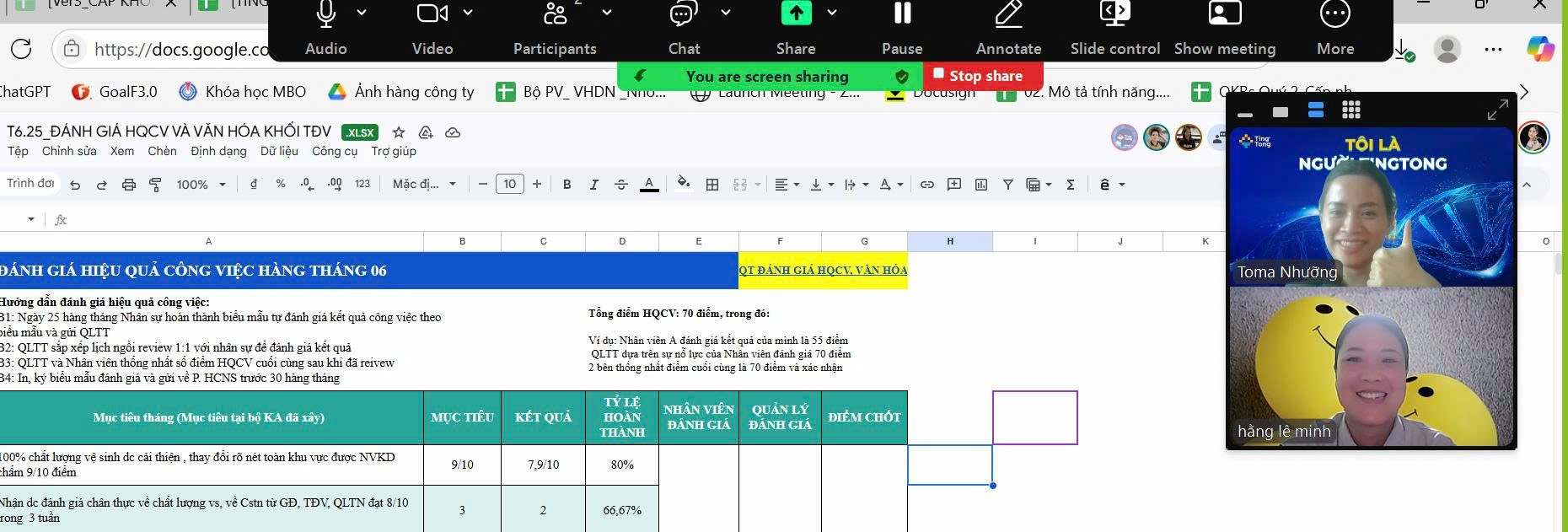
Task: Star the spreadsheet document
Action: 399,132
